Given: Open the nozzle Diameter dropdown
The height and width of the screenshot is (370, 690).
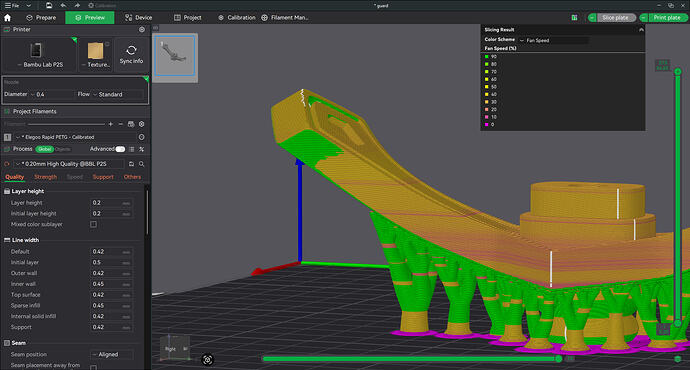Looking at the screenshot, I should [53, 94].
